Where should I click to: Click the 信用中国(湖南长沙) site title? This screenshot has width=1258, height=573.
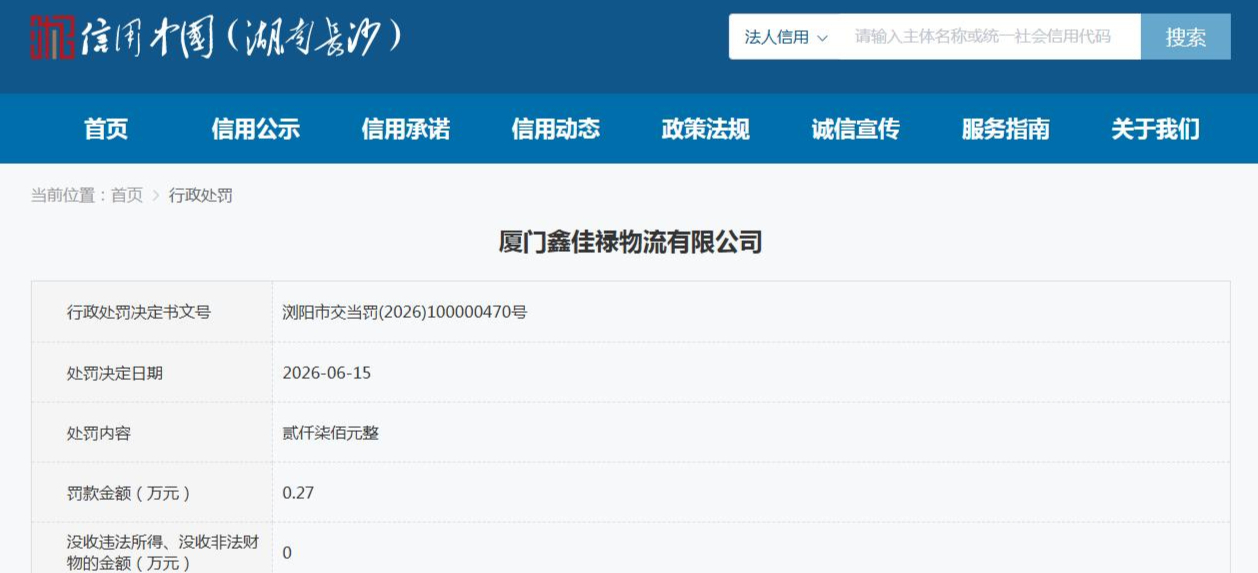click(243, 38)
